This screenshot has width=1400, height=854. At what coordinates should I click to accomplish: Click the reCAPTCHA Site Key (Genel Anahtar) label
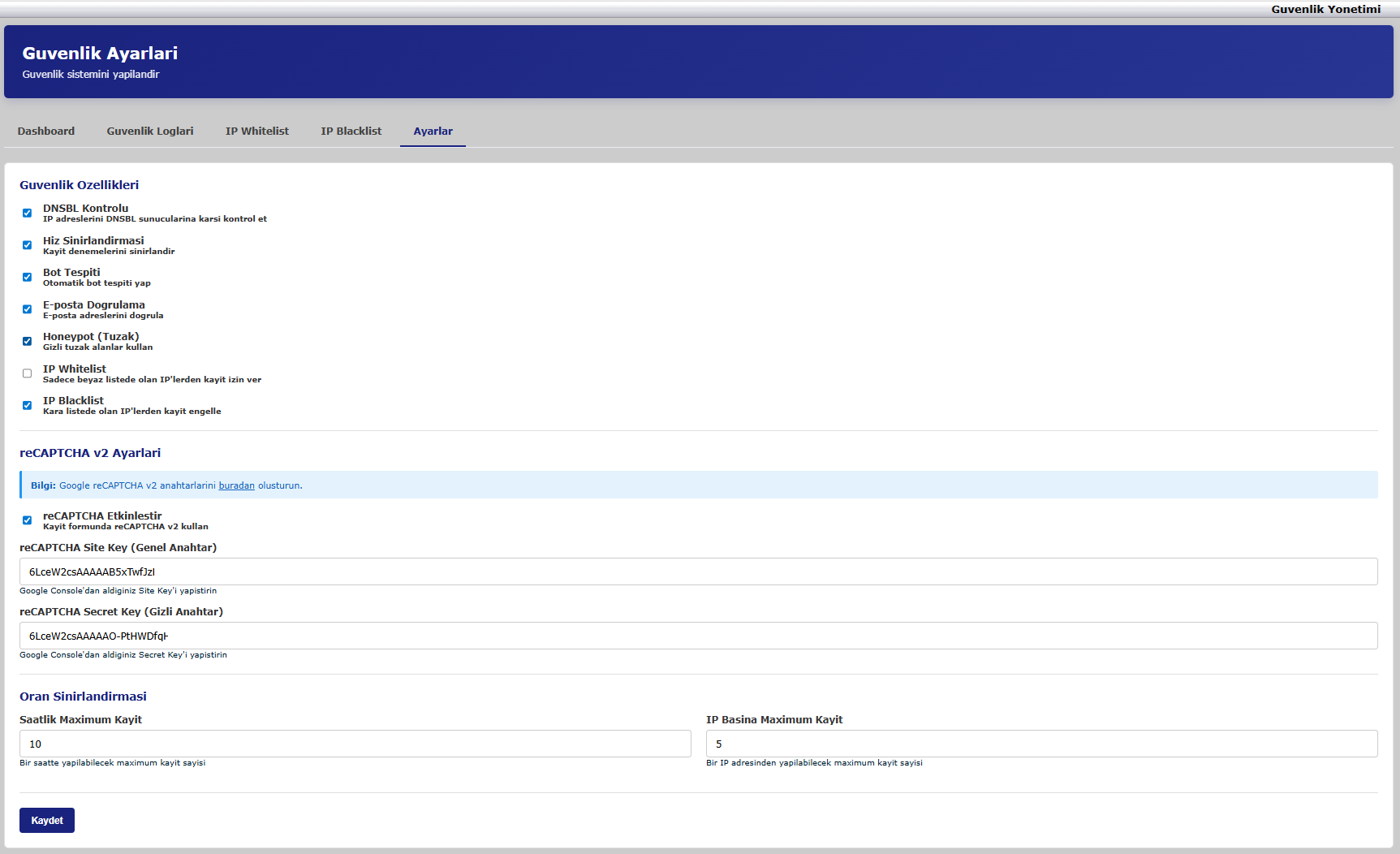(118, 548)
